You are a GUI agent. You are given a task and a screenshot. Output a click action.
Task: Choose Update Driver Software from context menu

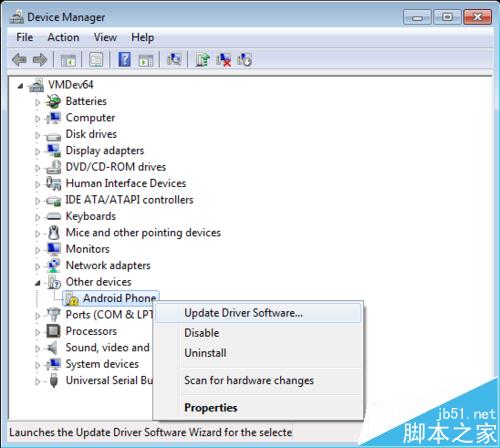click(258, 313)
